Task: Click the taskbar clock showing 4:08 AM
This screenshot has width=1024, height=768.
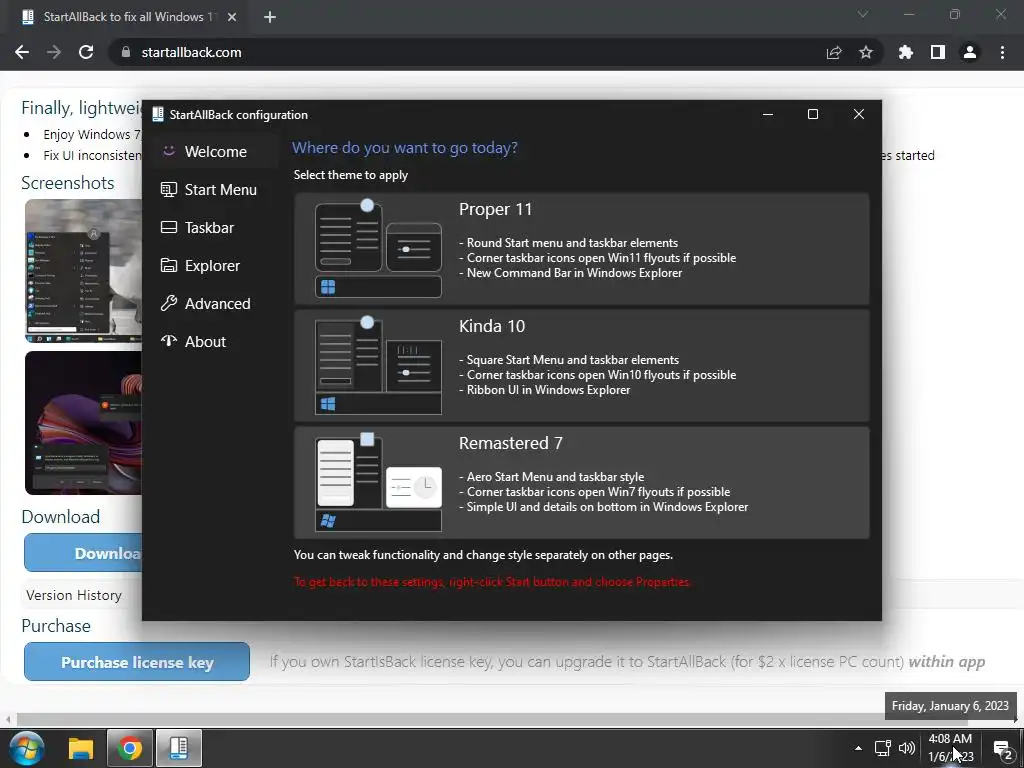Action: [x=950, y=748]
